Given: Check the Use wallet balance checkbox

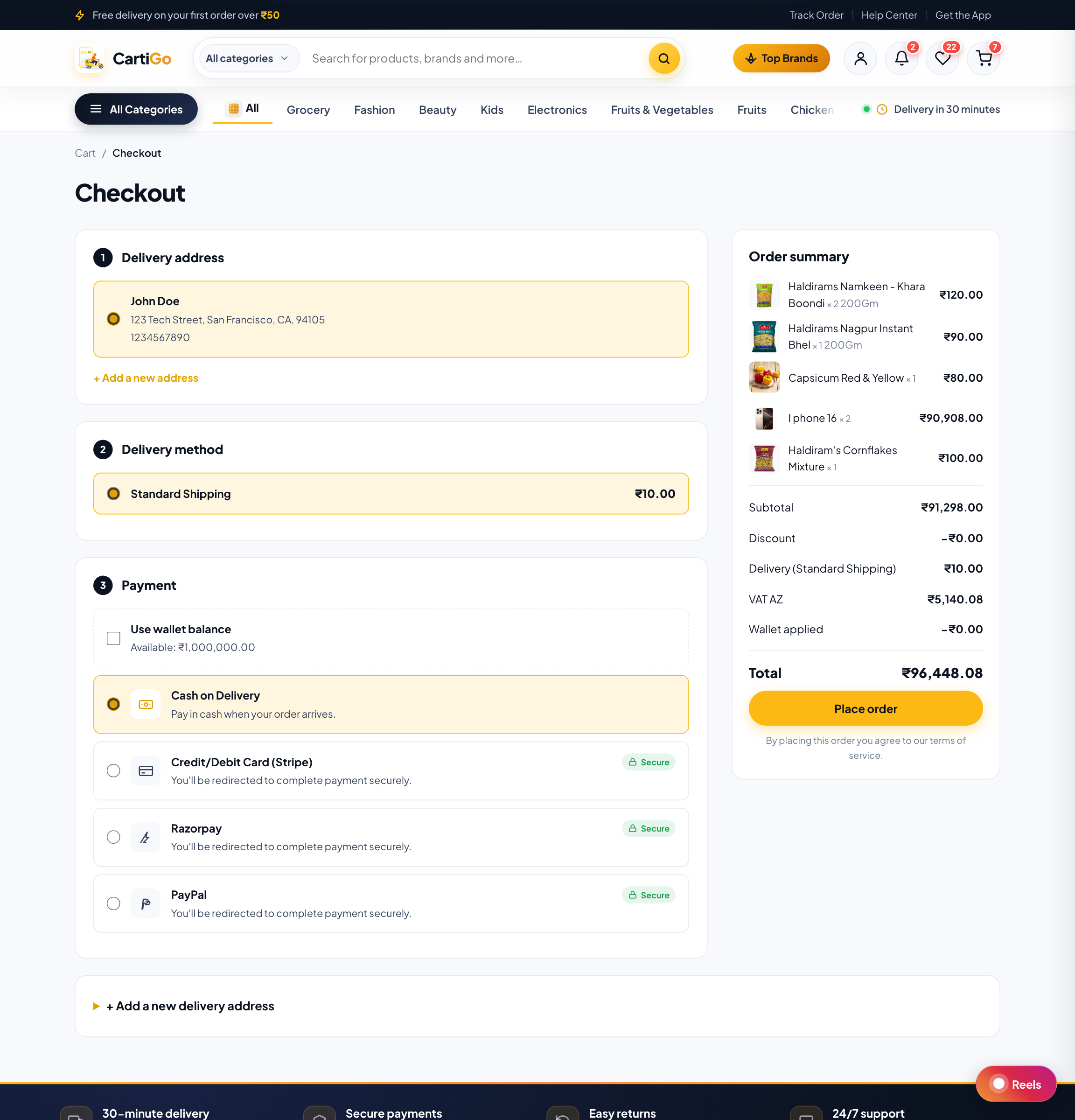Looking at the screenshot, I should tap(114, 638).
